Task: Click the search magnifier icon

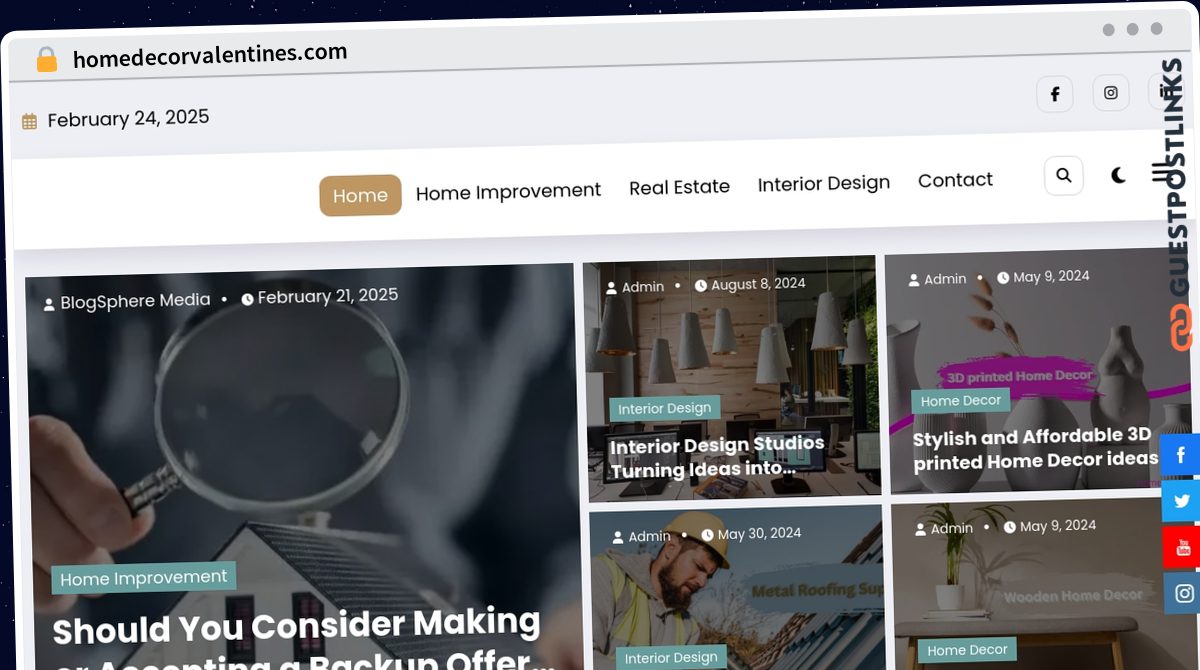Action: [x=1063, y=175]
